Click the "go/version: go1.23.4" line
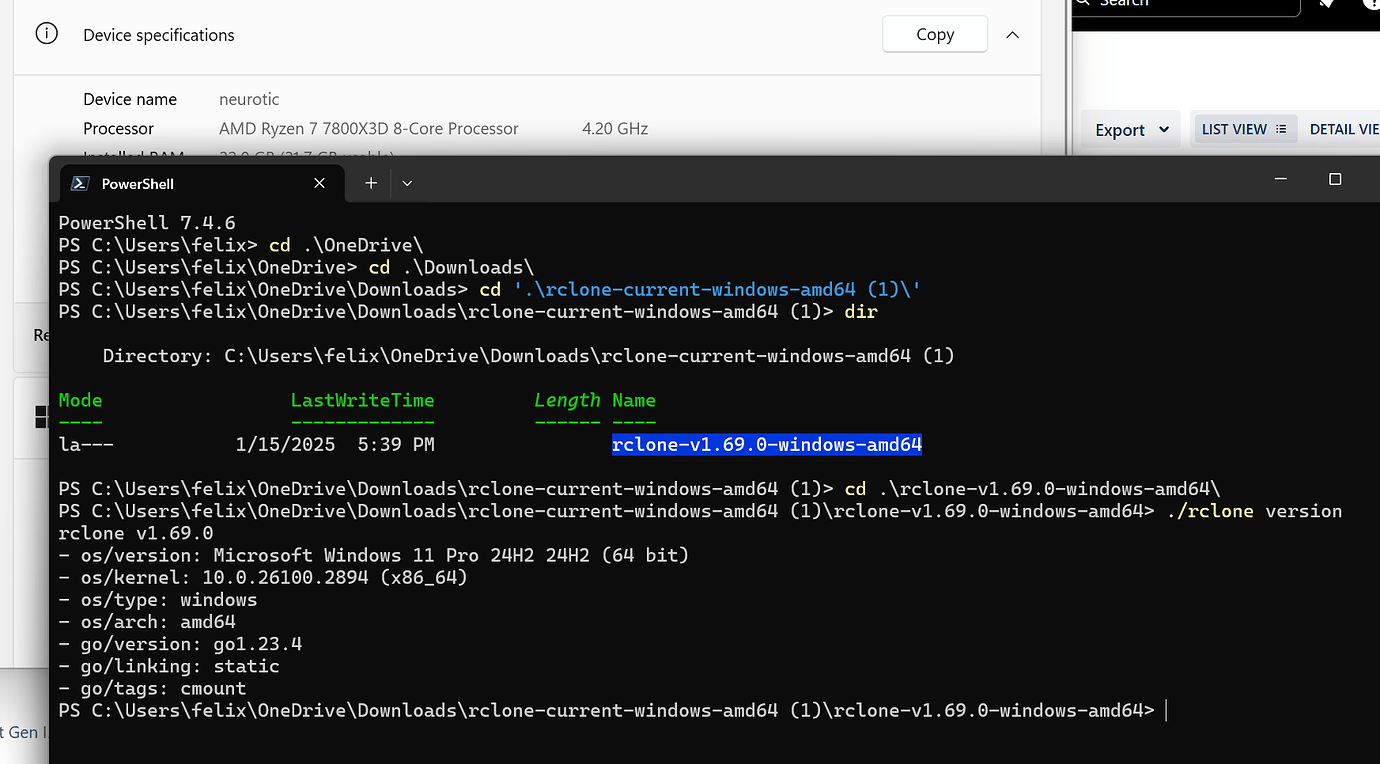 coord(180,644)
